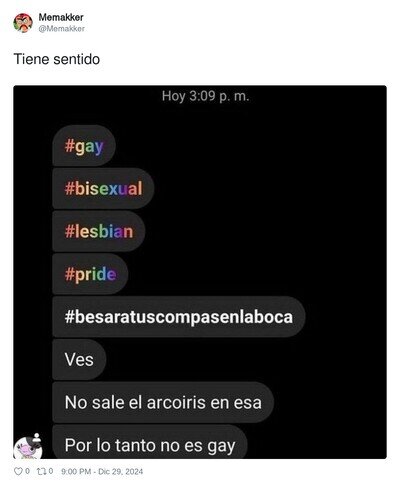Image resolution: width=400 pixels, height=485 pixels.
Task: Open the 9:00 PM - Dic 29, 2024 timestamp
Action: (102, 472)
